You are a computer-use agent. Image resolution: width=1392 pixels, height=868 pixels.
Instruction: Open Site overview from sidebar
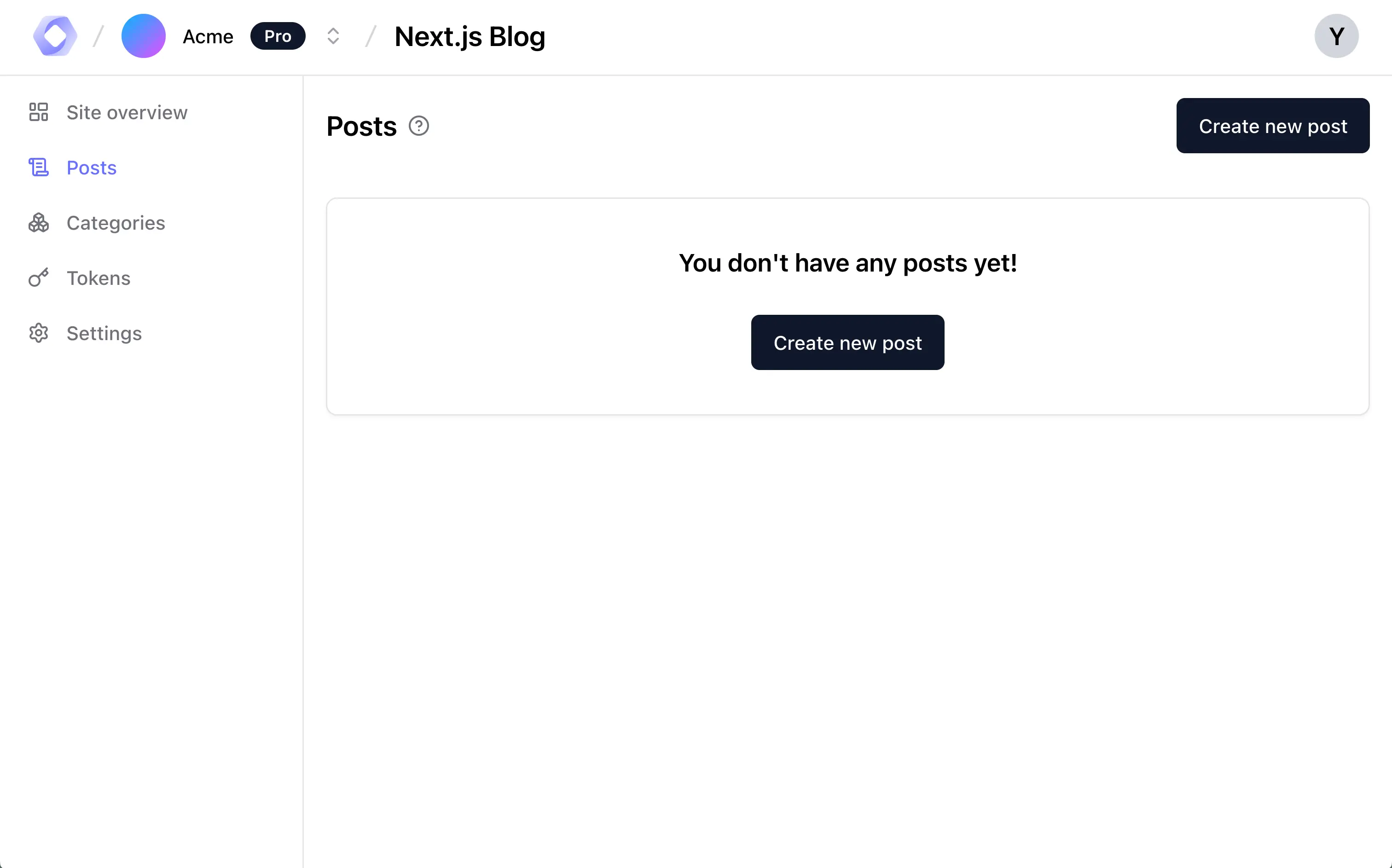pyautogui.click(x=128, y=112)
